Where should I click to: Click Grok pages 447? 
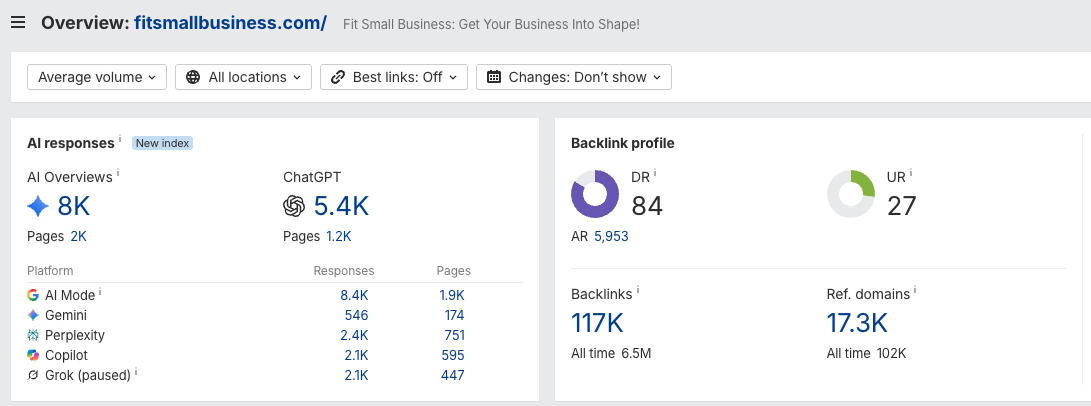tap(453, 376)
